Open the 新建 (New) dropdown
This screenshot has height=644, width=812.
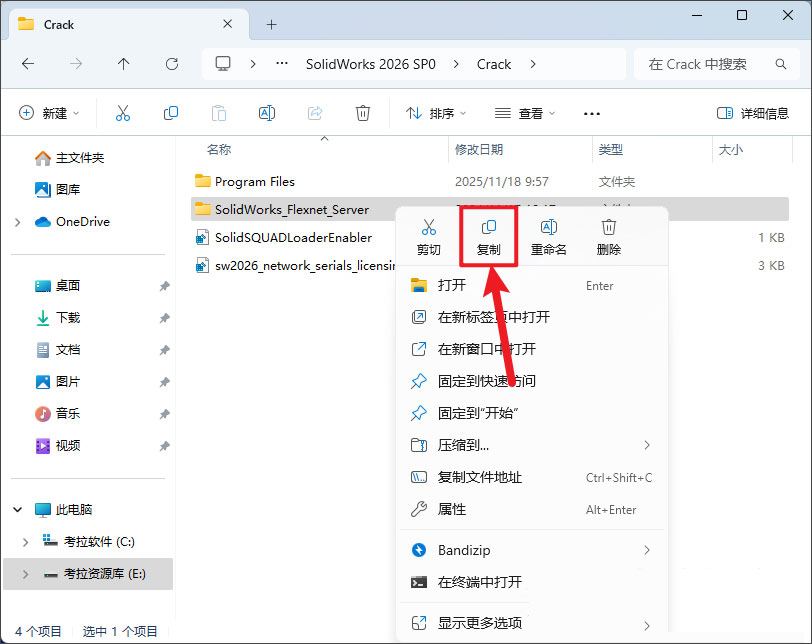(x=49, y=113)
